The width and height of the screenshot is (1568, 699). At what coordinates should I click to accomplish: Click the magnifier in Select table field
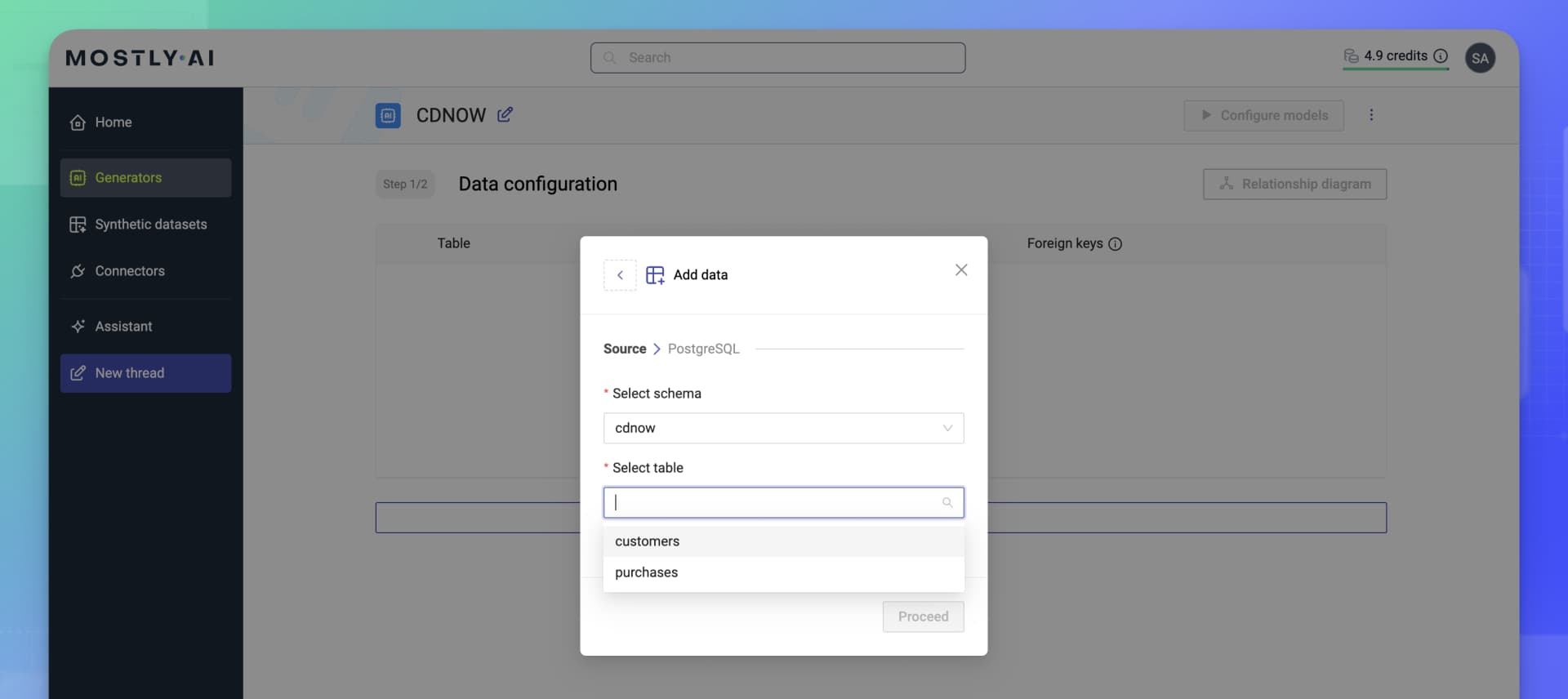pos(947,503)
